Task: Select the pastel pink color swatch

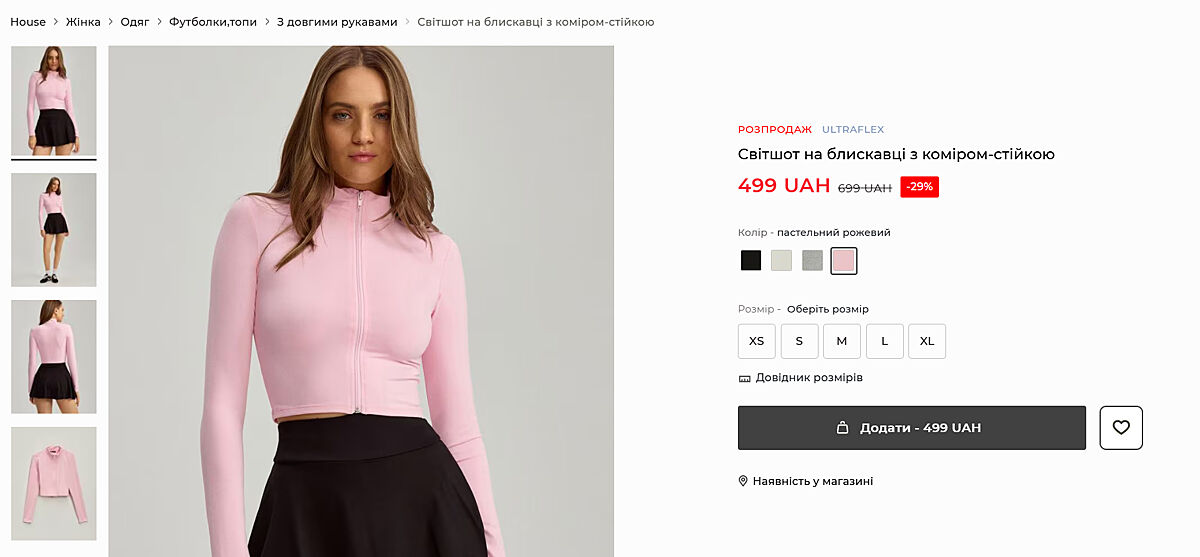Action: [844, 261]
